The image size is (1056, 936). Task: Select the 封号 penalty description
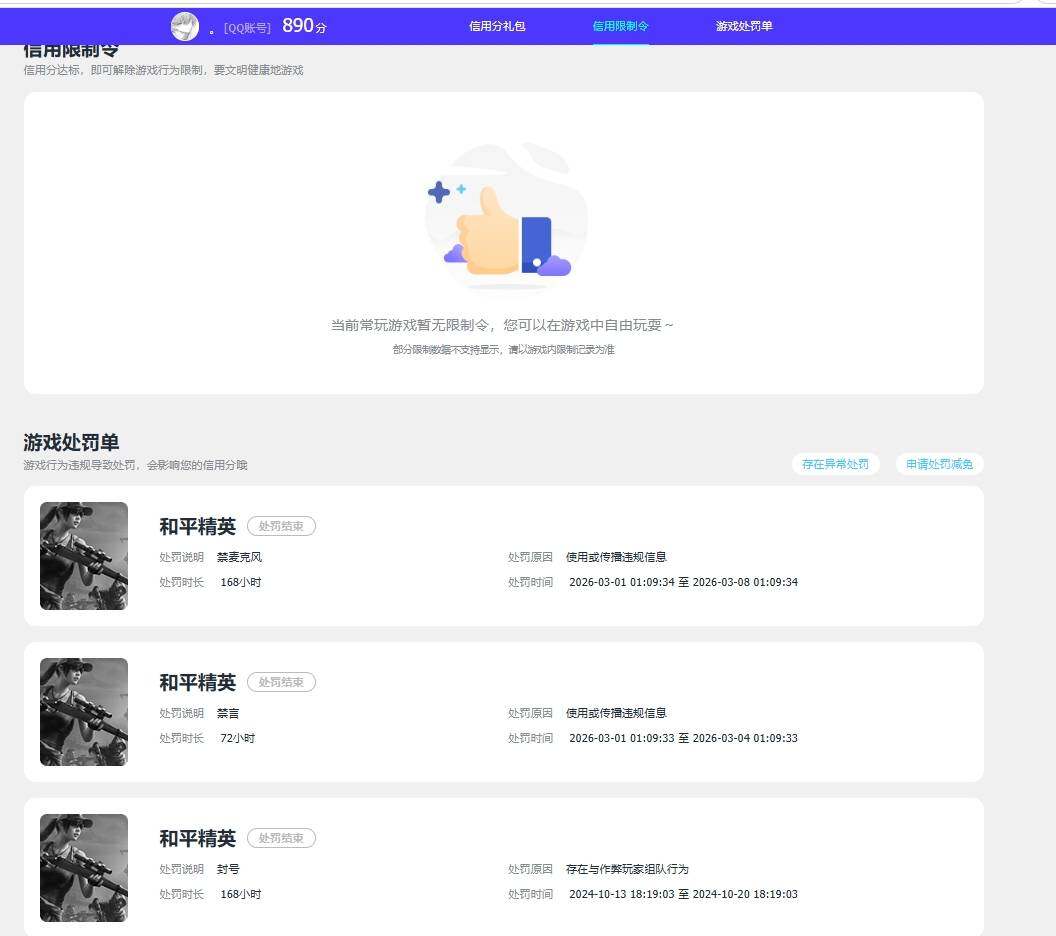228,869
